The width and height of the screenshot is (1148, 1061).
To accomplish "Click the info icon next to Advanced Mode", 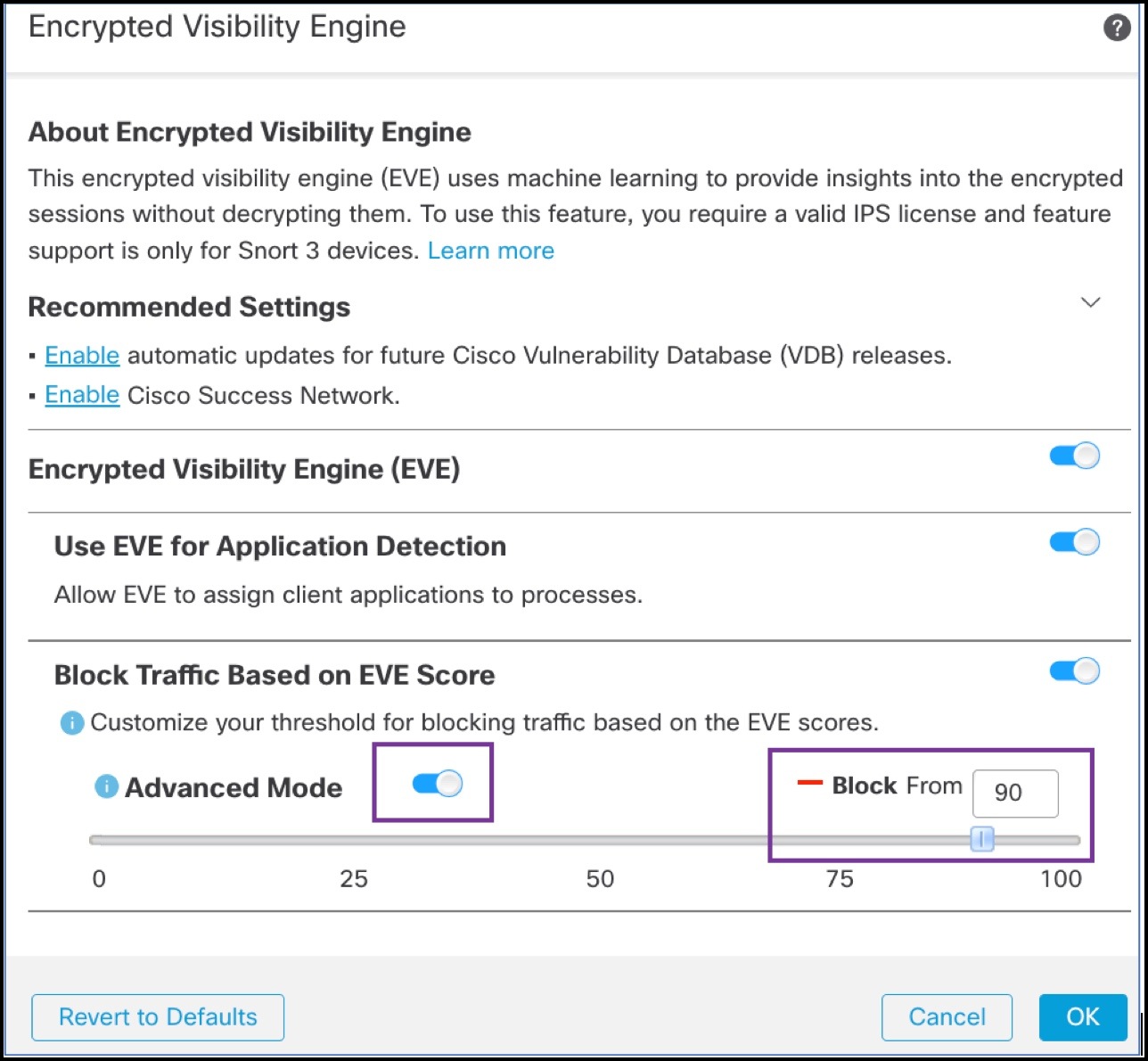I will tap(105, 787).
